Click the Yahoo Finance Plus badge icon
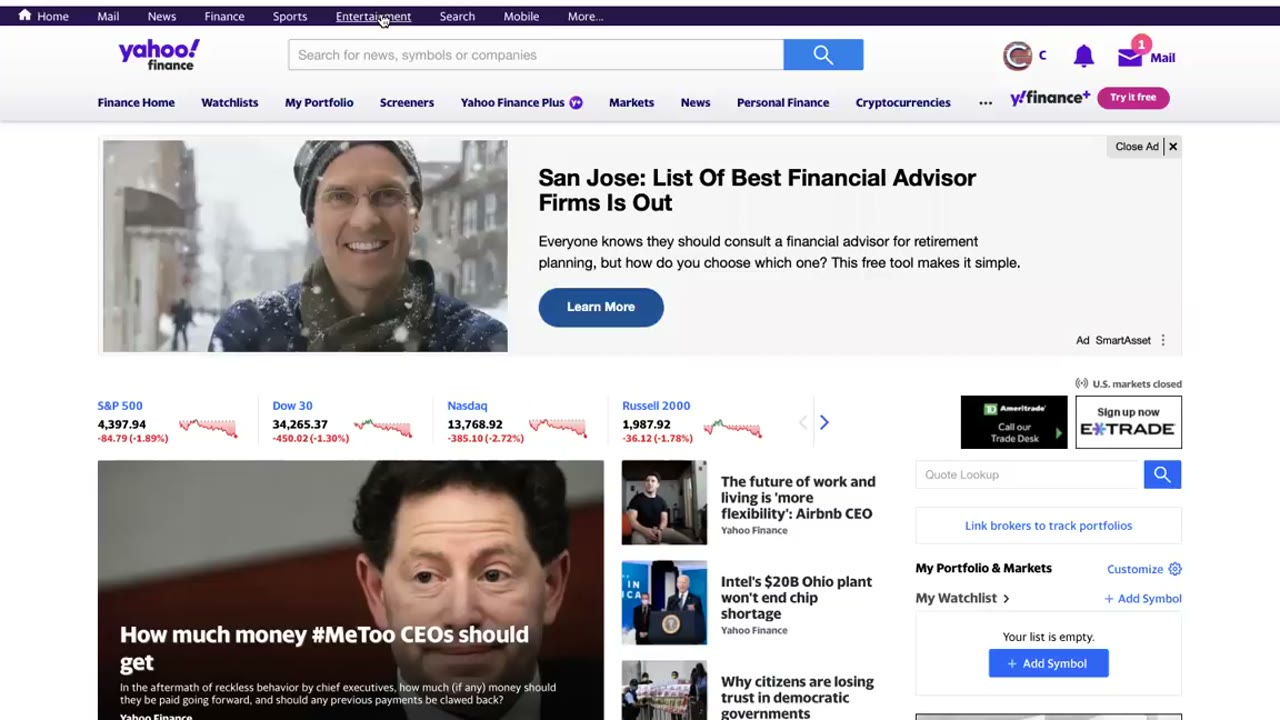Viewport: 1280px width, 720px height. 576,102
